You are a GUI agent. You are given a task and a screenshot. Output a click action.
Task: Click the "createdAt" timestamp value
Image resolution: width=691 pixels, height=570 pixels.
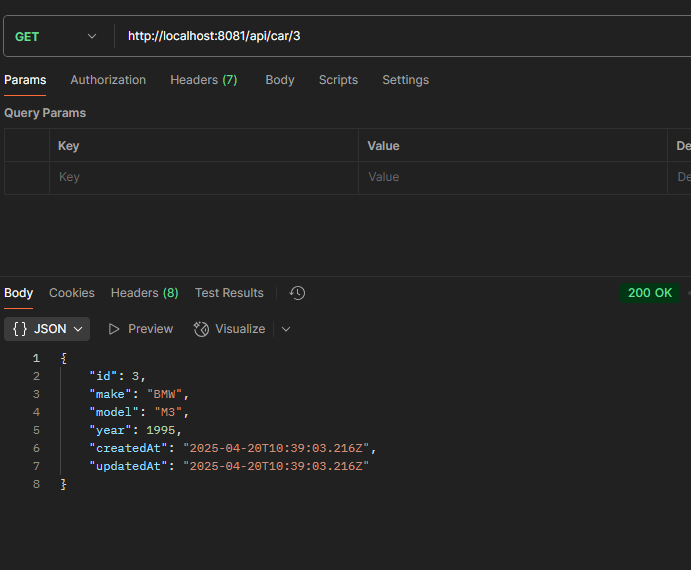point(276,448)
